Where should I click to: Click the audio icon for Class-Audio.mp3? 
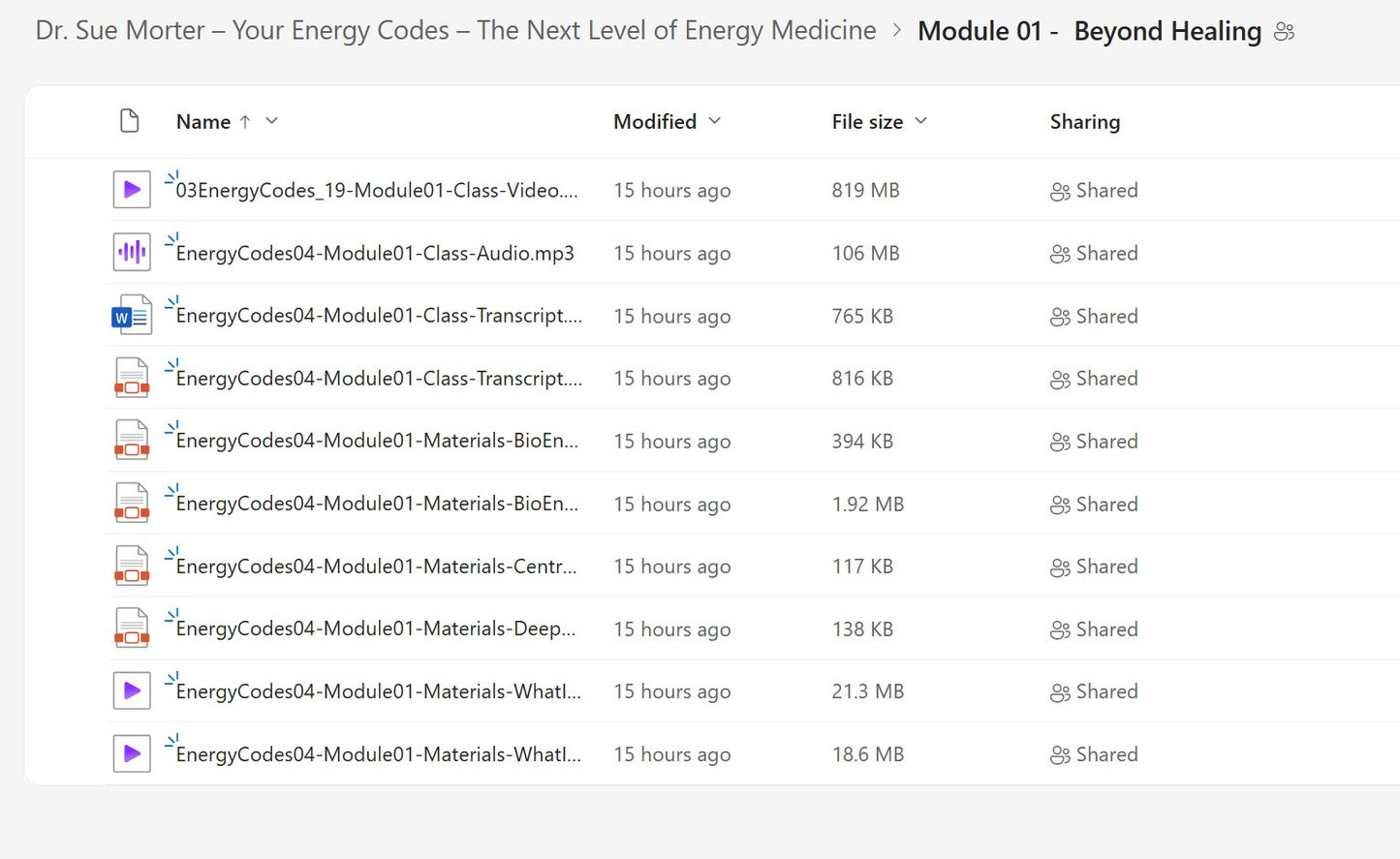[x=132, y=253]
